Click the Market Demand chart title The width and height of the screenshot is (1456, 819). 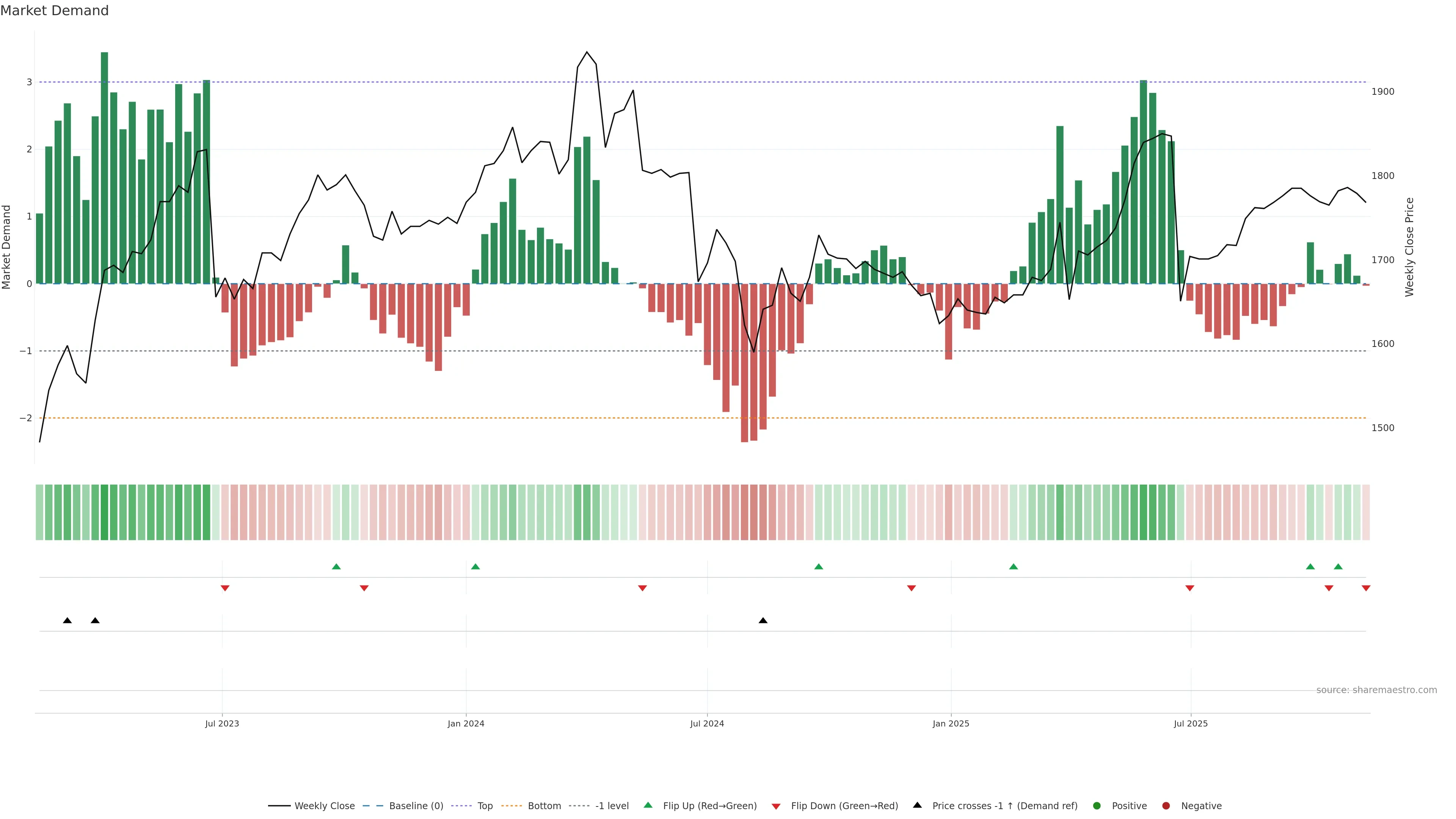tap(54, 11)
